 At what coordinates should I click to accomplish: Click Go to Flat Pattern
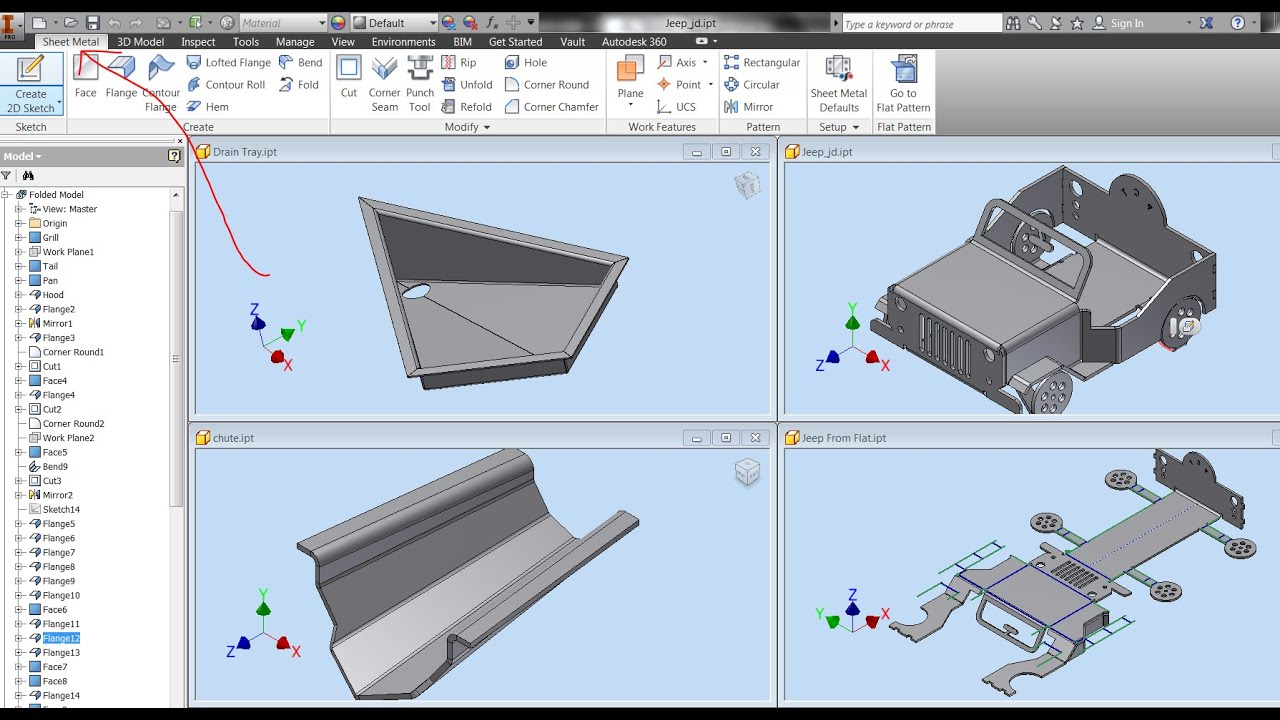(904, 84)
